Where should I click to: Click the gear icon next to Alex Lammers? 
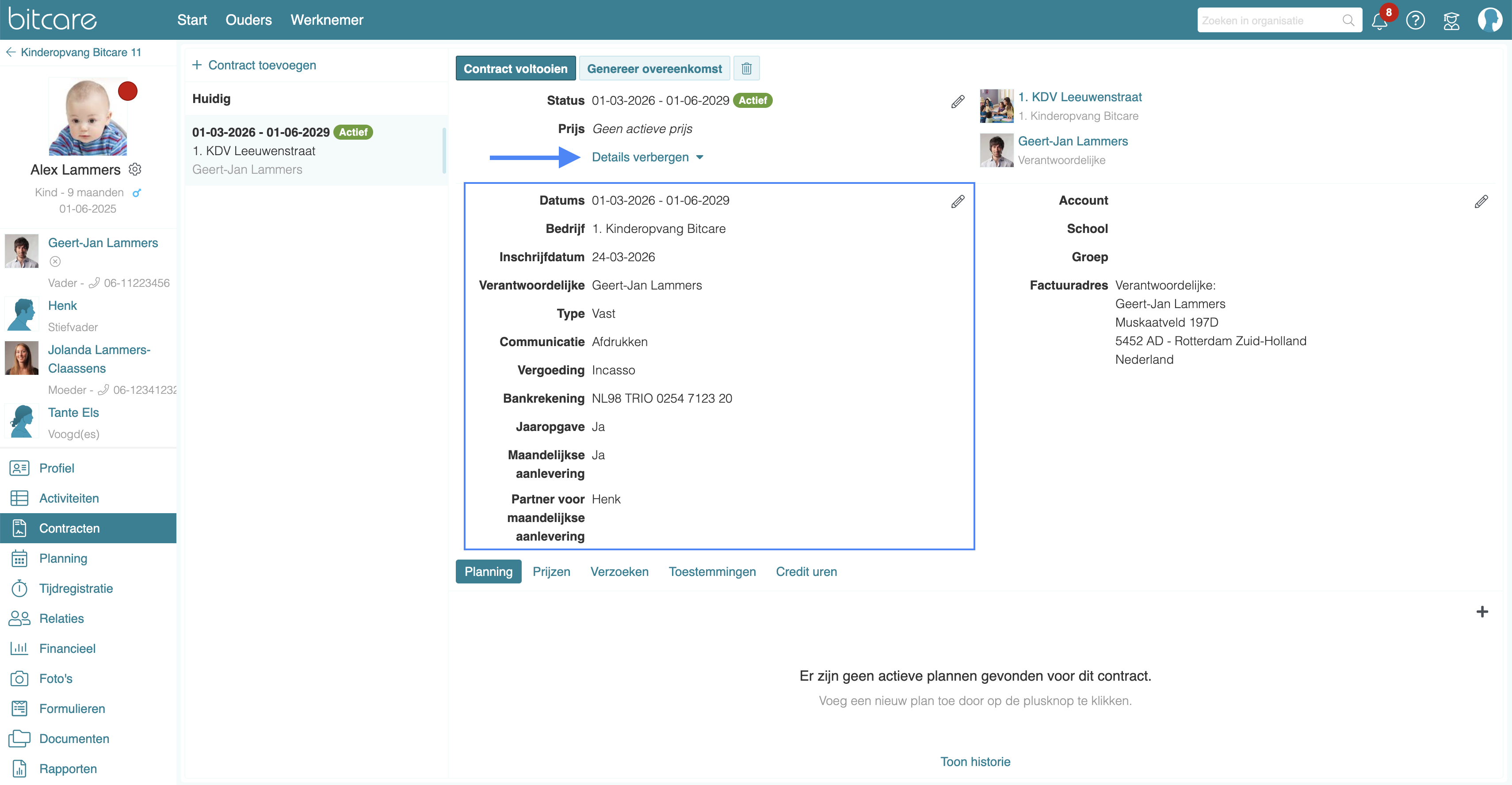135,170
